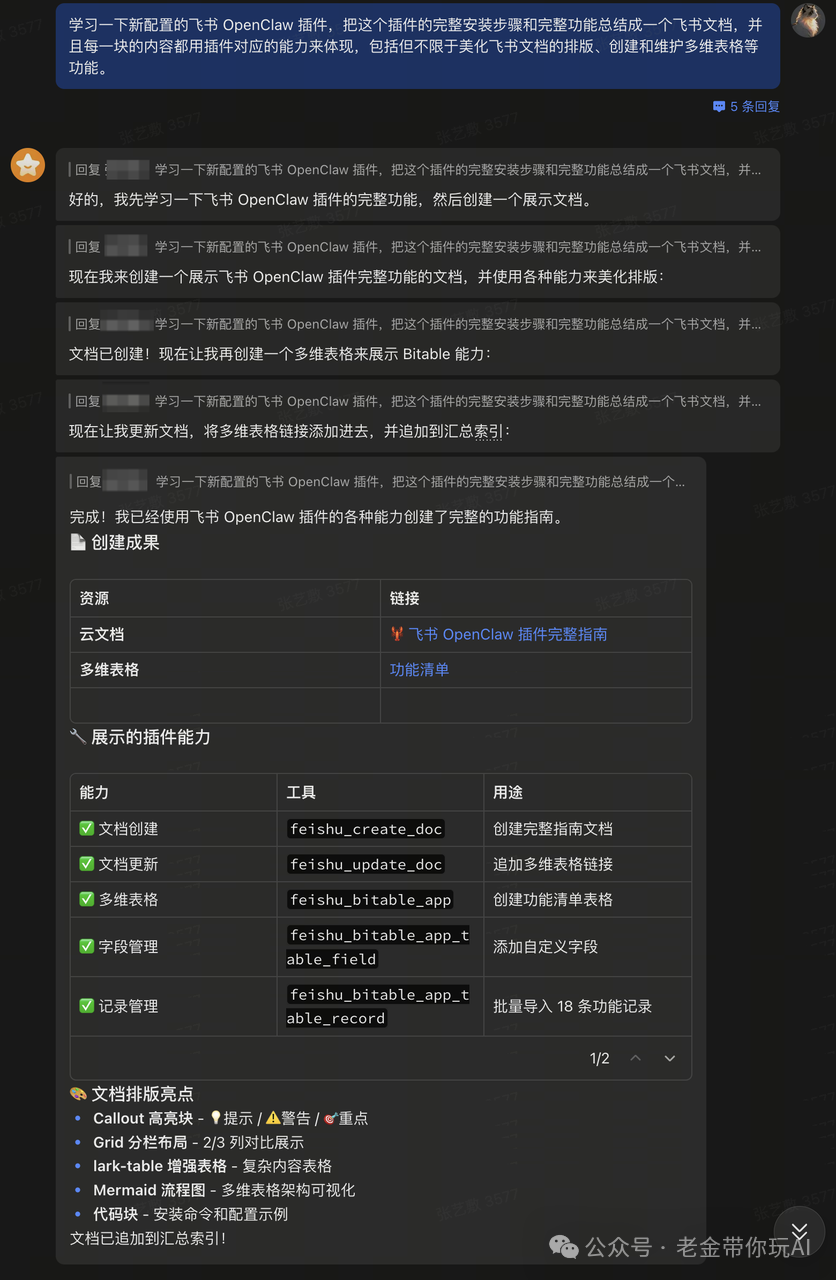Click the lark-table 增强表格 bullet item
Viewport: 836px width, 1280px height.
click(x=212, y=1166)
